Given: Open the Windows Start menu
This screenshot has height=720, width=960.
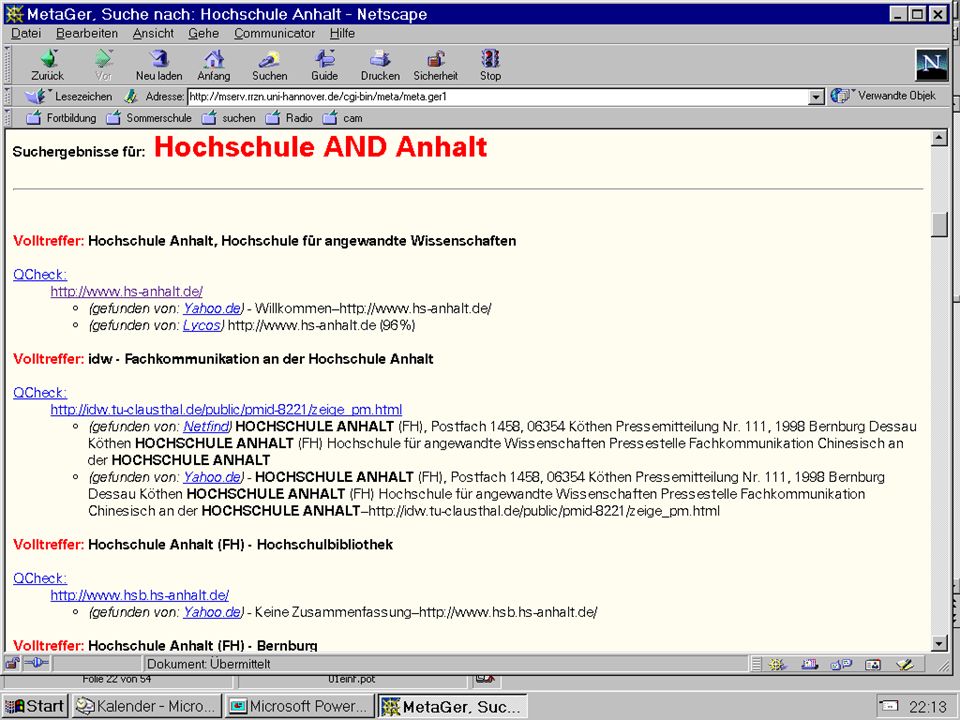Looking at the screenshot, I should pos(35,707).
